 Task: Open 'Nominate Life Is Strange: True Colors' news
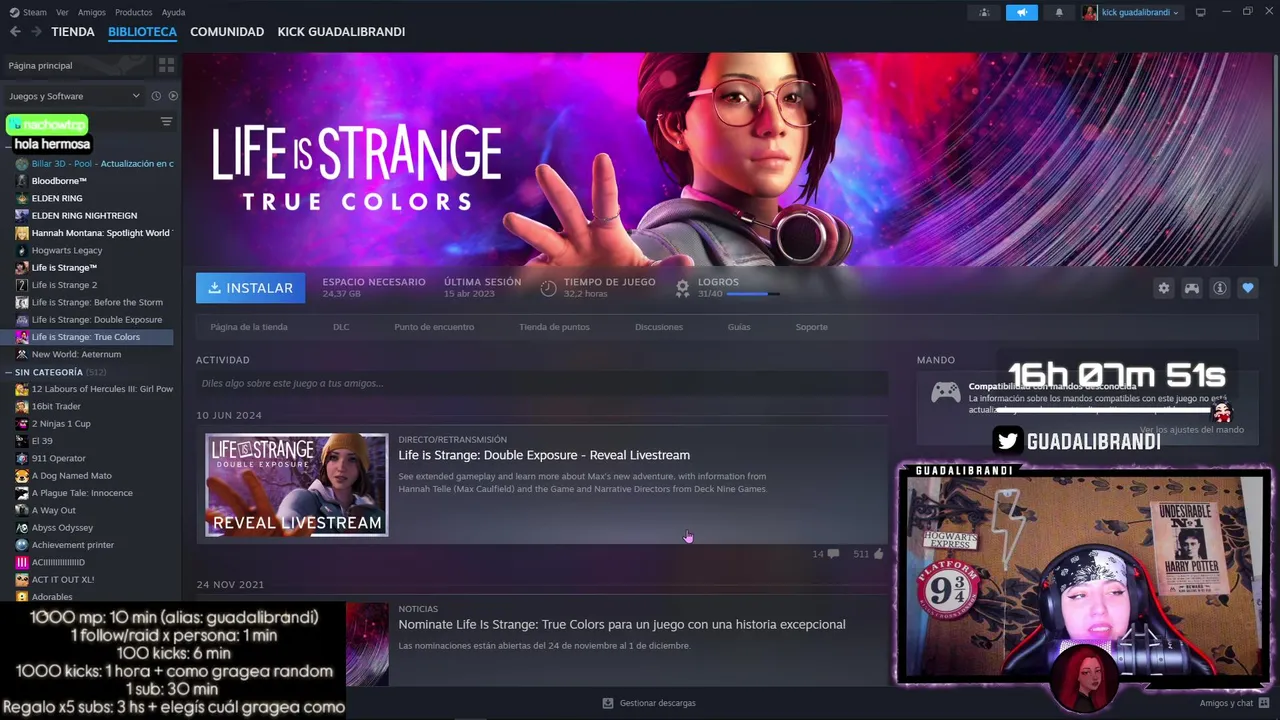622,624
